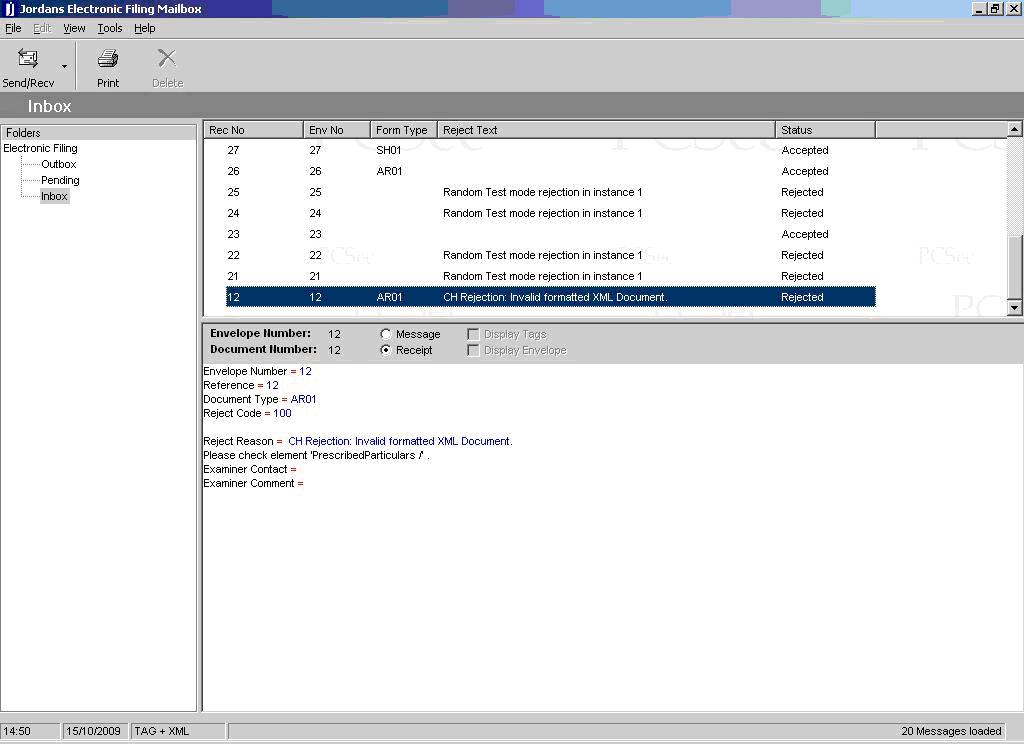Click the message list scroll down arrow
This screenshot has height=744, width=1024.
point(1015,308)
